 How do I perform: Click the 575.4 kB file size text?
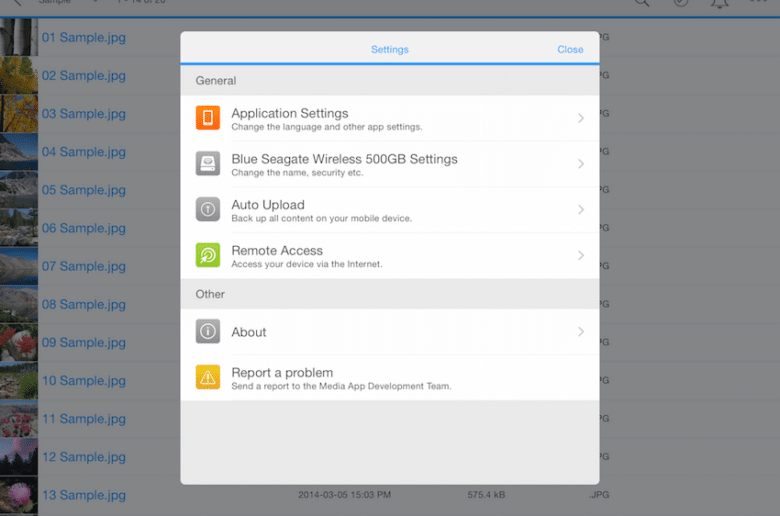click(486, 495)
